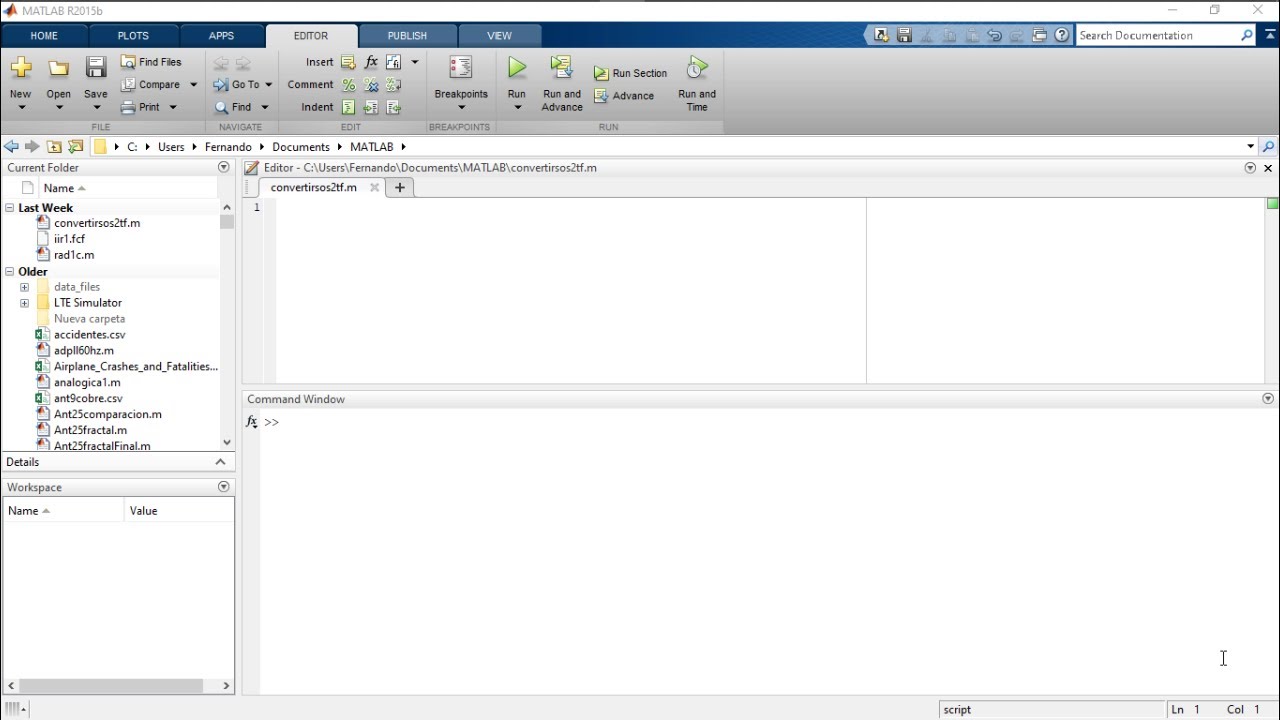
Task: Select the rad1c.m file
Action: coord(74,255)
